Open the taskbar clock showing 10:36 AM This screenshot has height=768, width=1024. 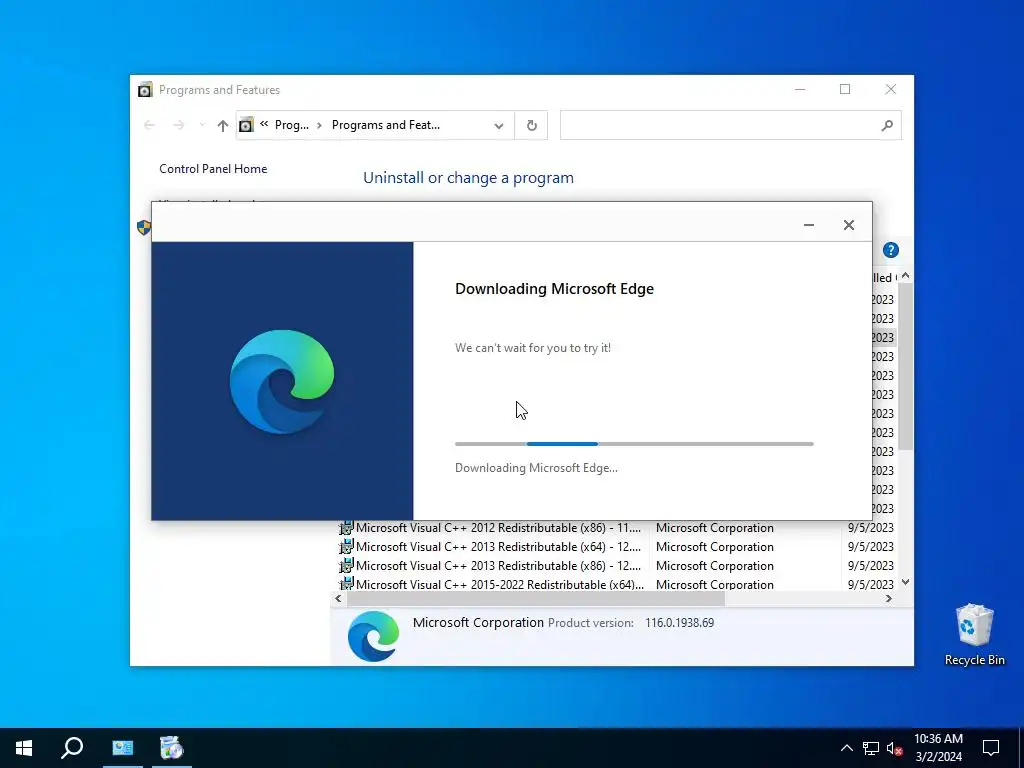coord(938,748)
